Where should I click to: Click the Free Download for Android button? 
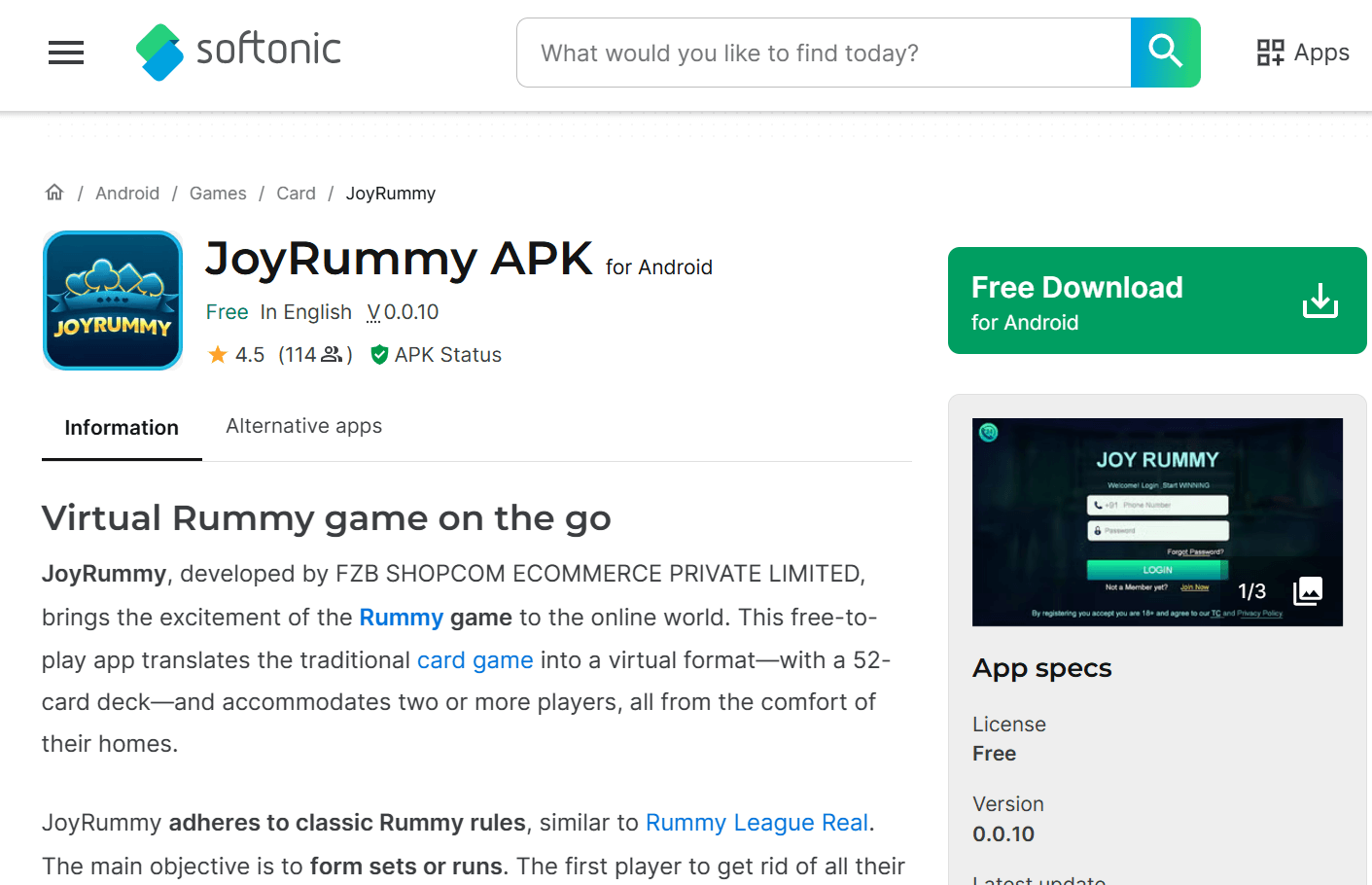[x=1157, y=301]
